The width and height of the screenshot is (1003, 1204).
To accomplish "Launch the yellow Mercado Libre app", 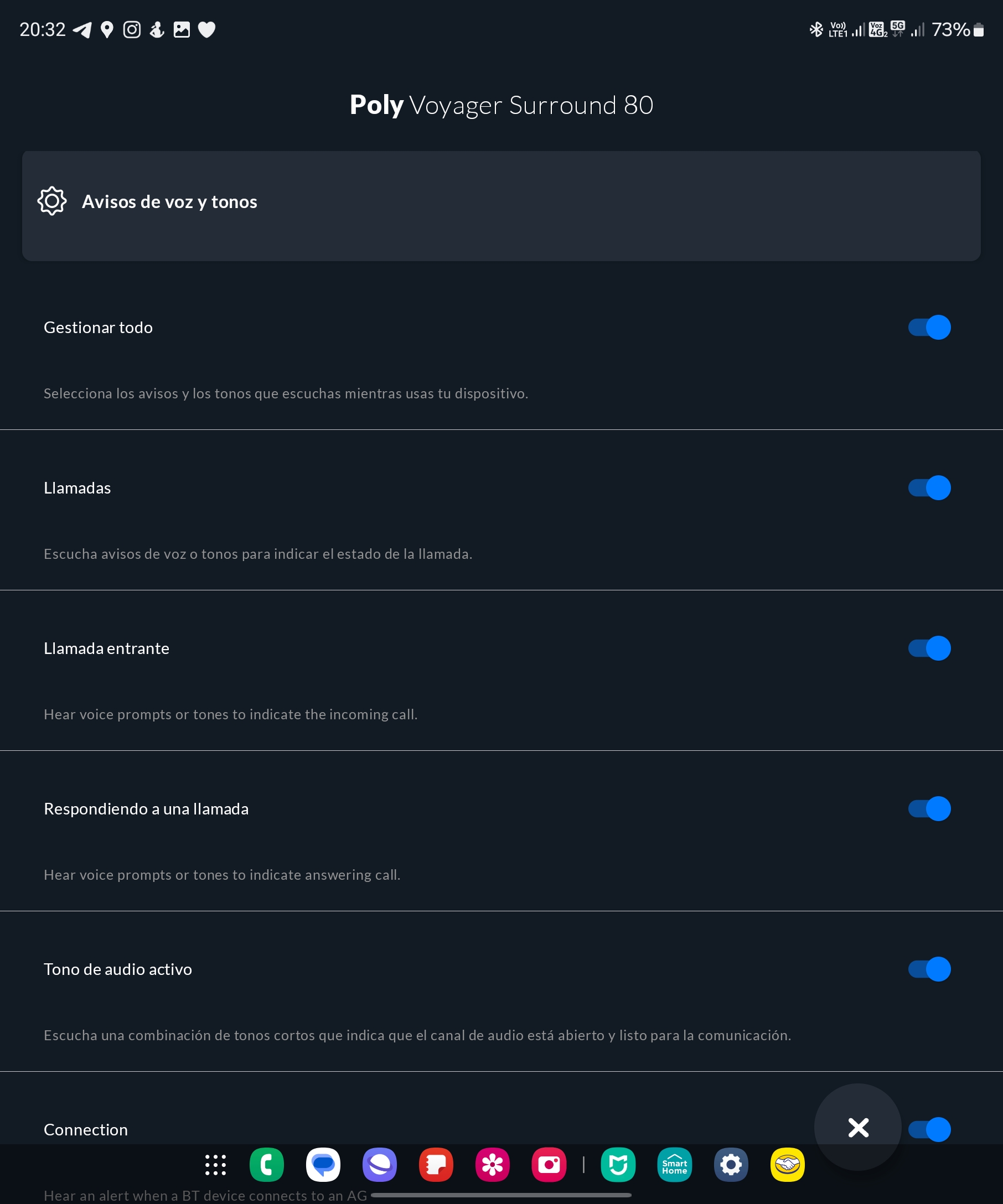I will point(787,1165).
